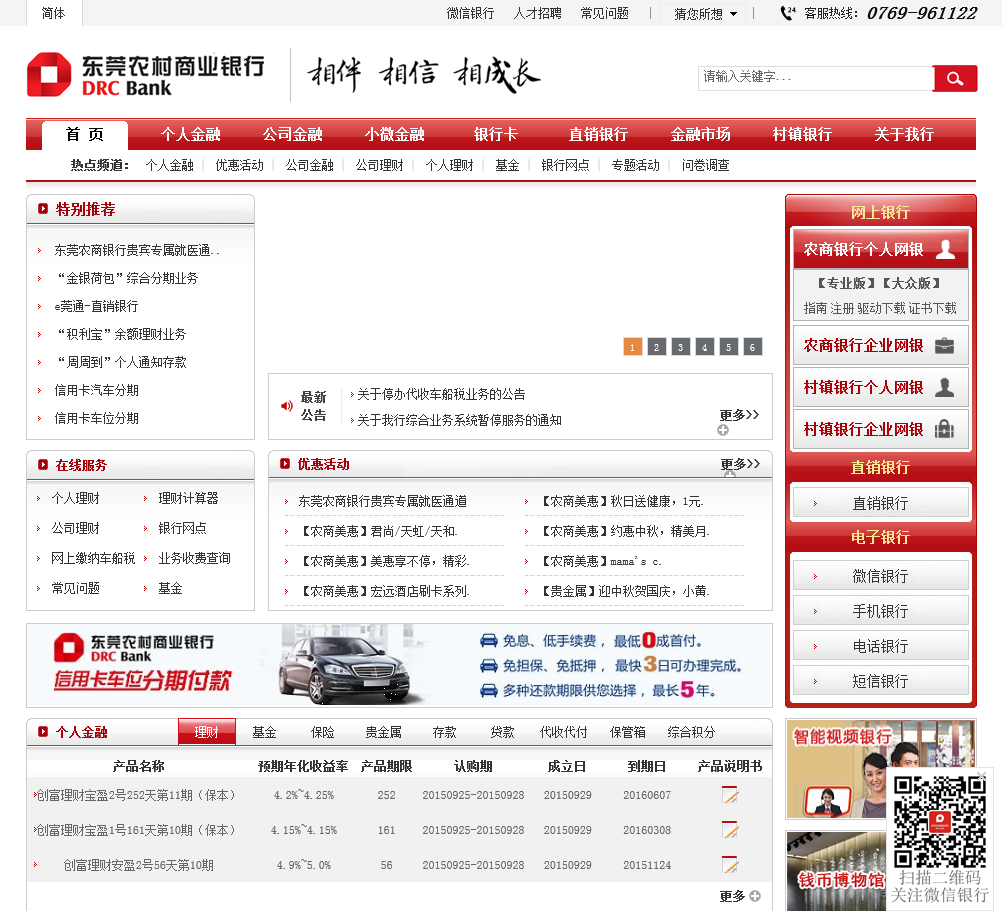Open 业务收费查询 service link
This screenshot has height=911, width=1002.
[194, 558]
